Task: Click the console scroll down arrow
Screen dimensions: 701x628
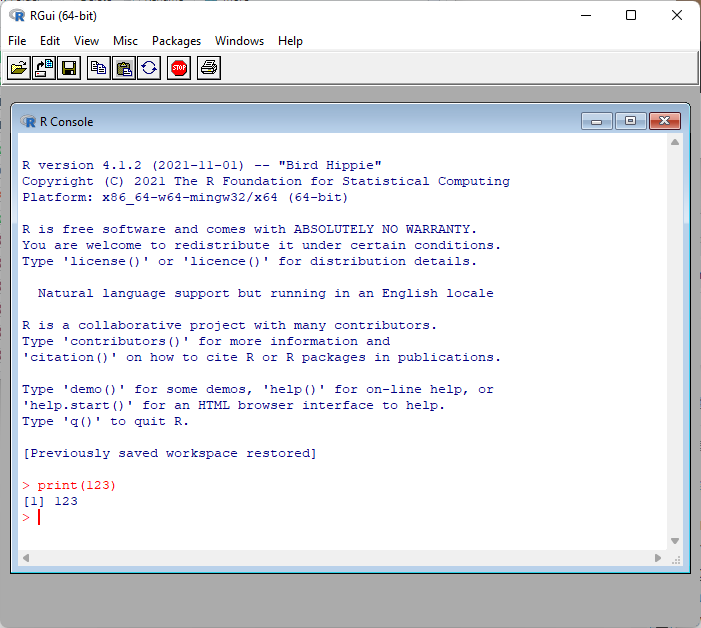Action: click(675, 541)
